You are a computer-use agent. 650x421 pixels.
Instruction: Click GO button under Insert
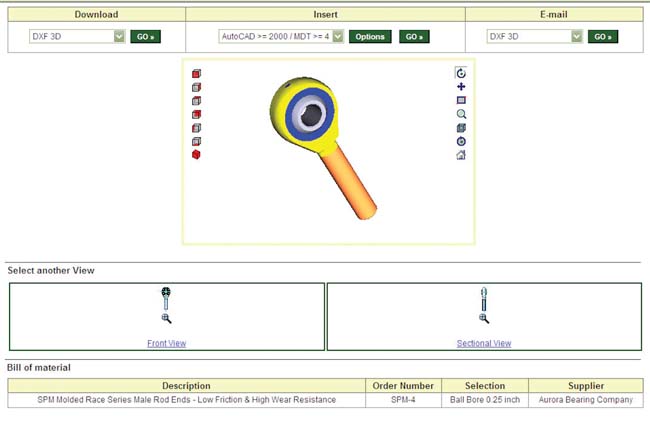pos(414,36)
